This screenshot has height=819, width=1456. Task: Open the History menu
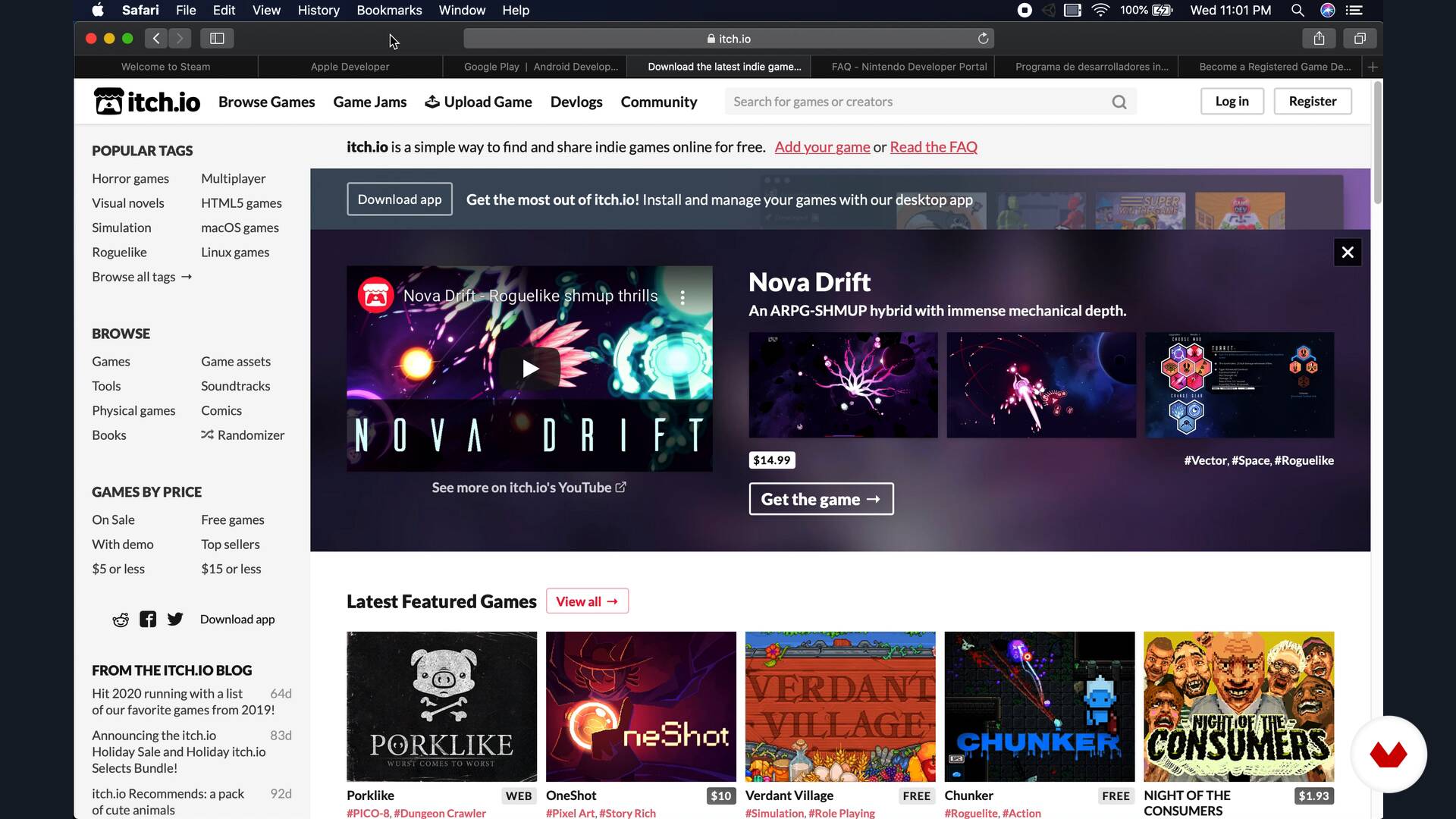pos(318,10)
